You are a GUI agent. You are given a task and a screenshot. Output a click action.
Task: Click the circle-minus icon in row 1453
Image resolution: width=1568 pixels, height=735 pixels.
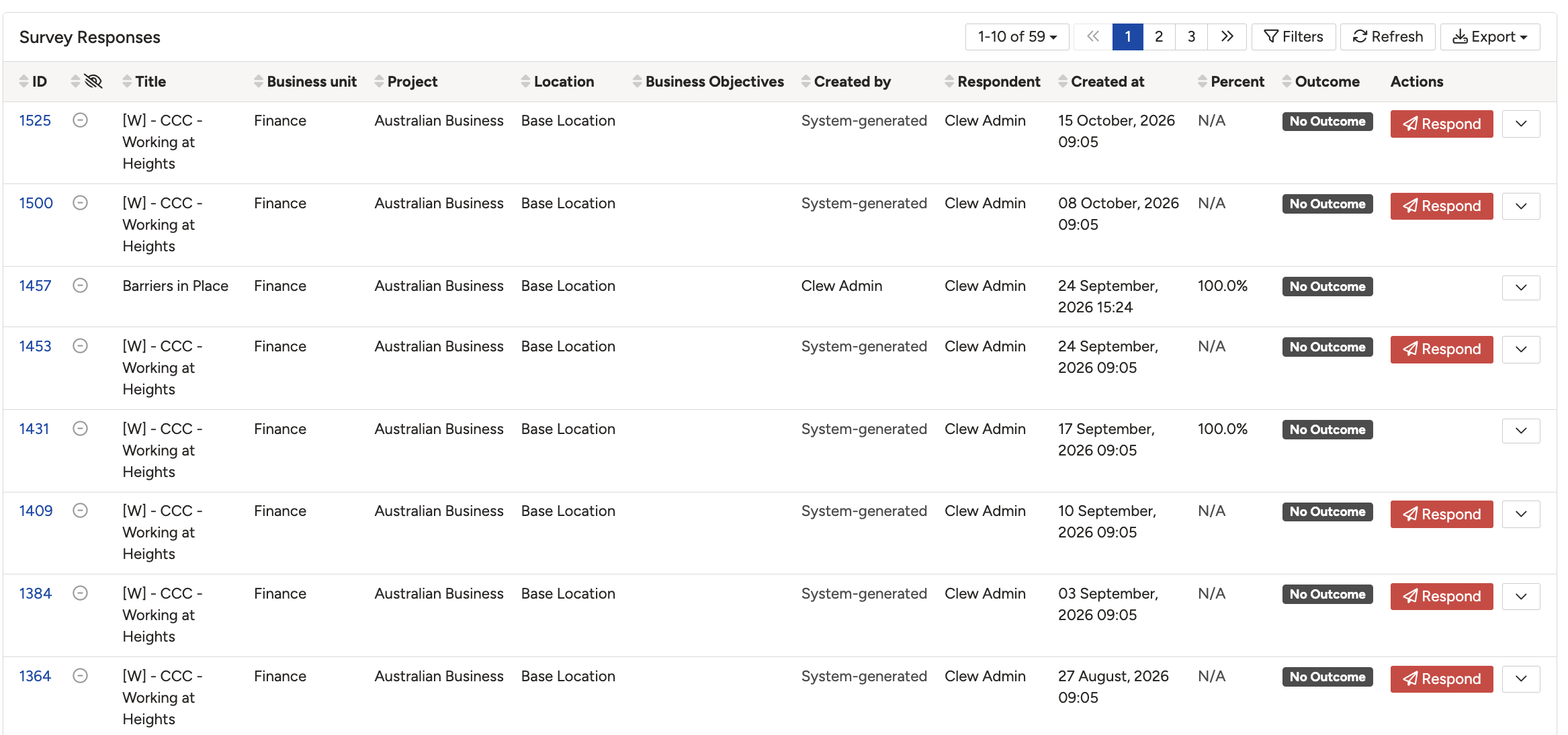tap(80, 346)
